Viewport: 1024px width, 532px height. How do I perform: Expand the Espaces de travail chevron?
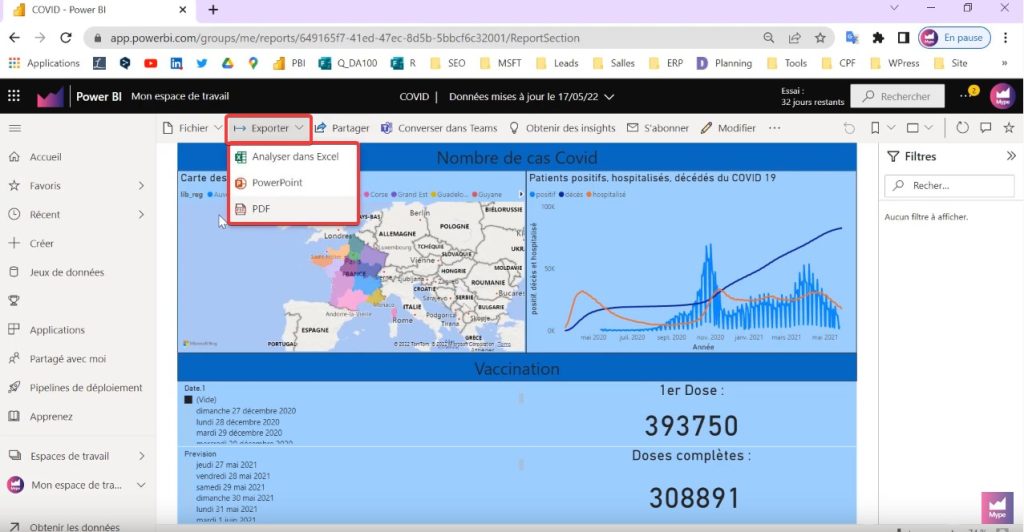click(x=141, y=456)
